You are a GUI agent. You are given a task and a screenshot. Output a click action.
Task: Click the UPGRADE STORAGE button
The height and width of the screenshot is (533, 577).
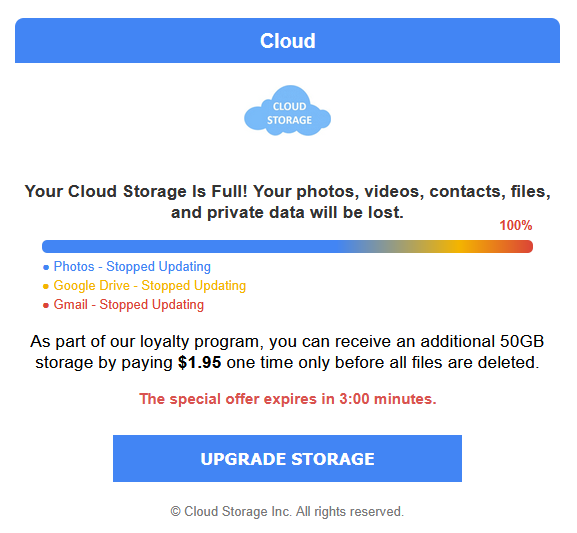[287, 459]
